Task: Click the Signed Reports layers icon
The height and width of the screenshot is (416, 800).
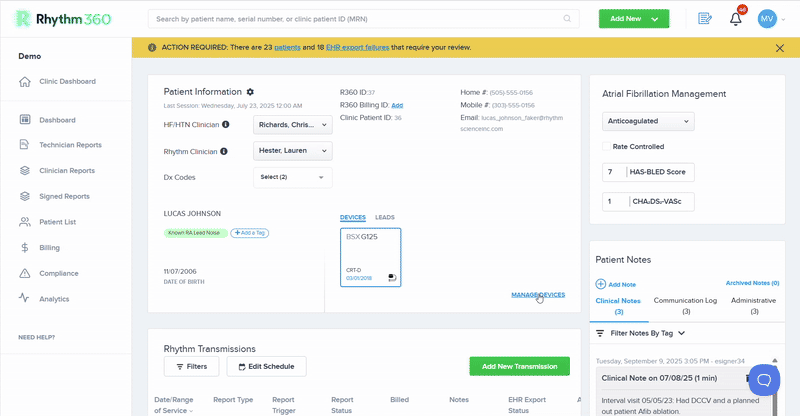Action: 24,196
